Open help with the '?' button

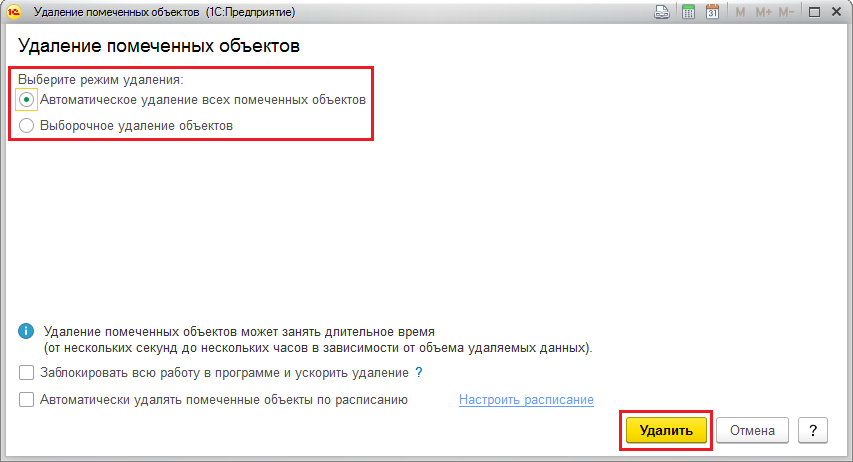[813, 430]
